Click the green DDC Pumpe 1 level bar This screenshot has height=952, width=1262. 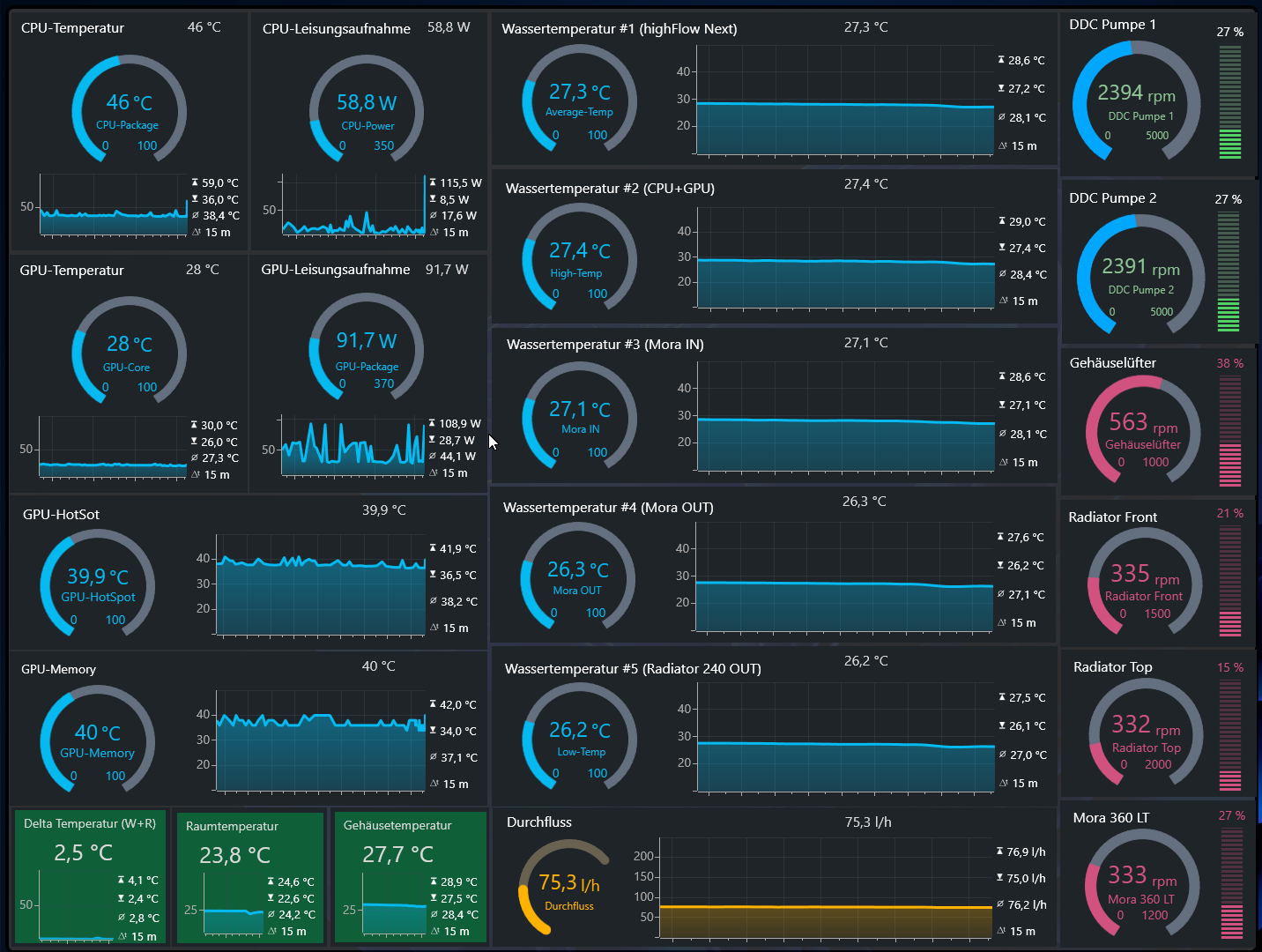coord(1229,101)
